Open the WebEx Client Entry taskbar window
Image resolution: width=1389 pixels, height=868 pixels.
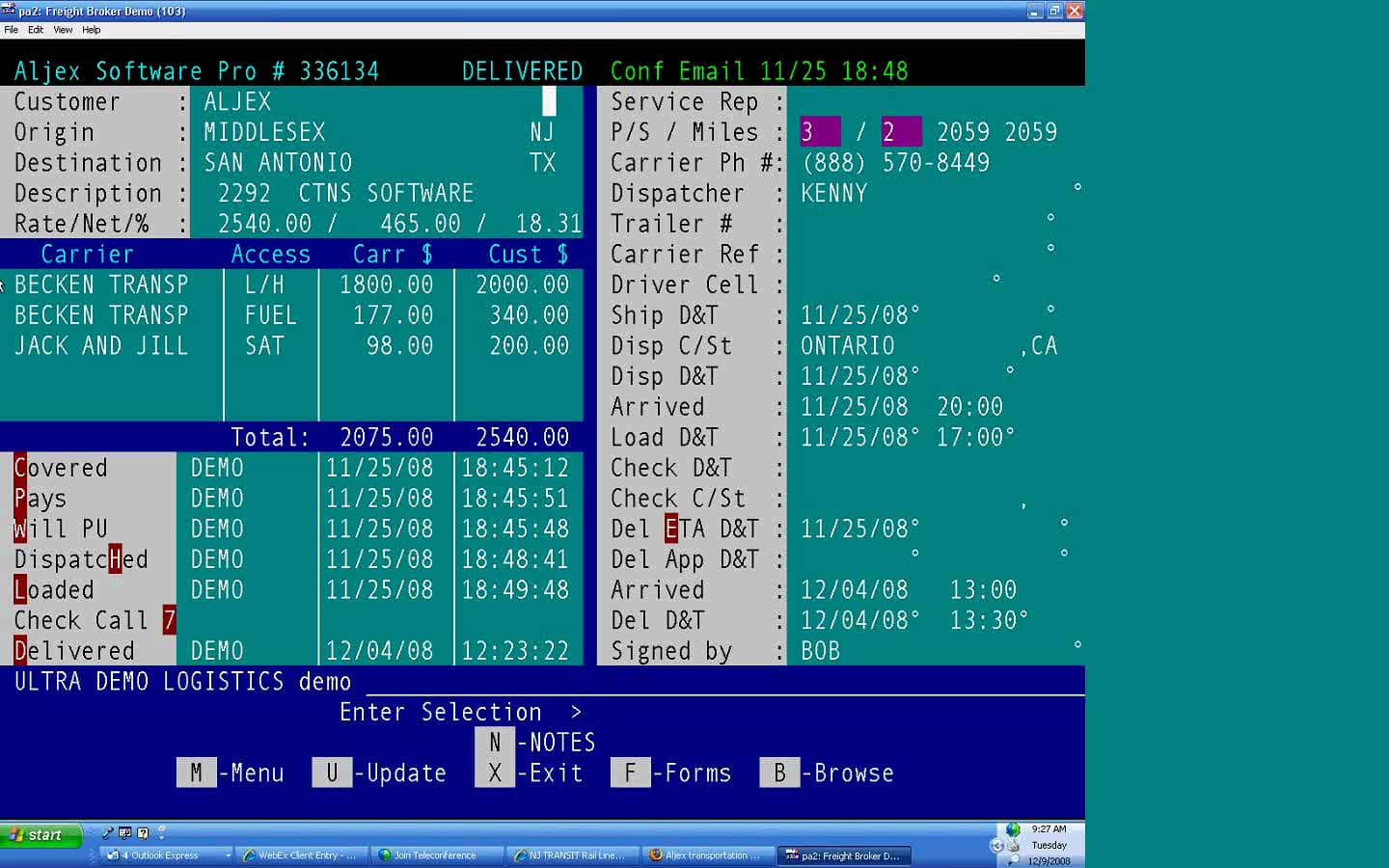[302, 855]
